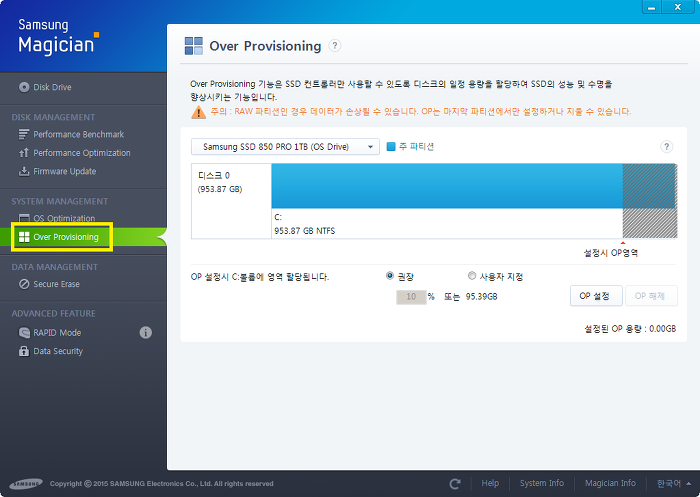Expand the Samsung SSD 850 PRO drive dropdown
Viewport: 700px width, 497px height.
click(285, 146)
